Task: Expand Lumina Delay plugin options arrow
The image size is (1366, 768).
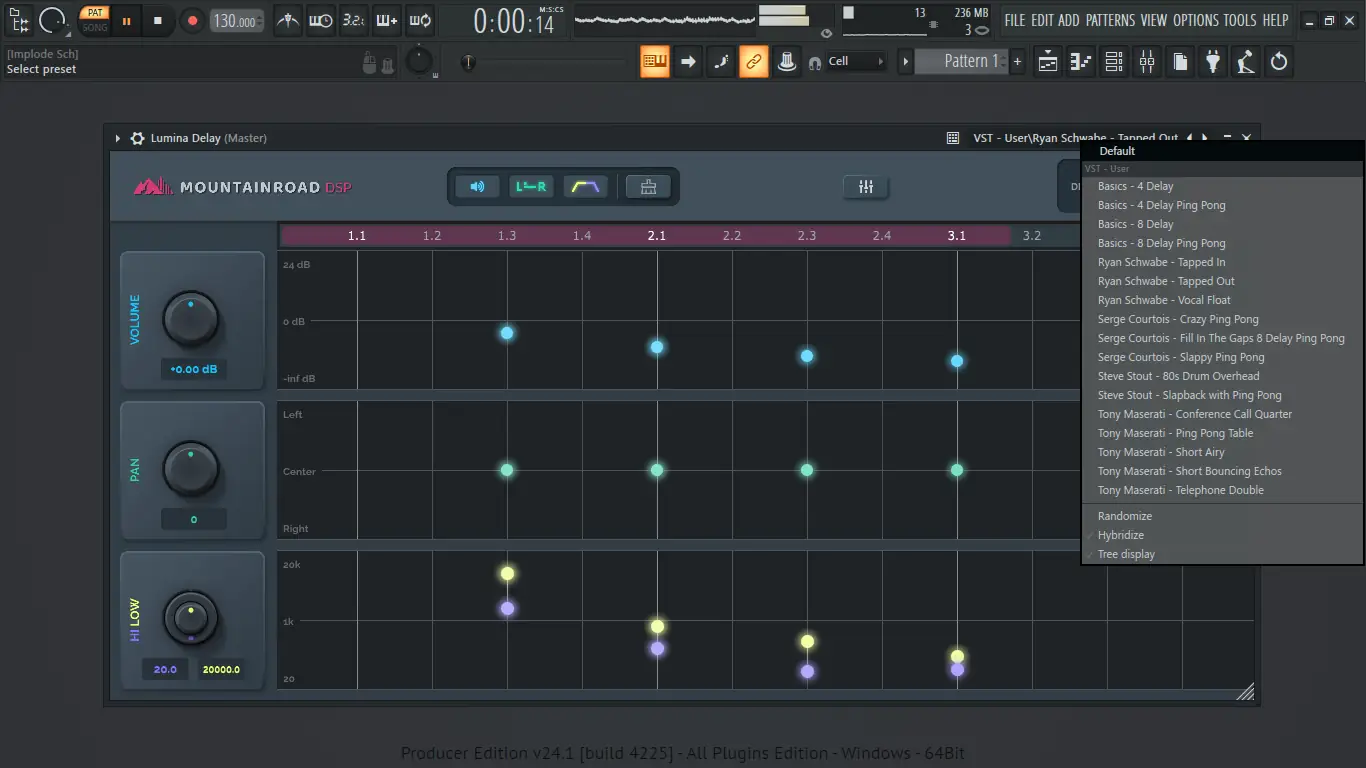Action: tap(118, 138)
